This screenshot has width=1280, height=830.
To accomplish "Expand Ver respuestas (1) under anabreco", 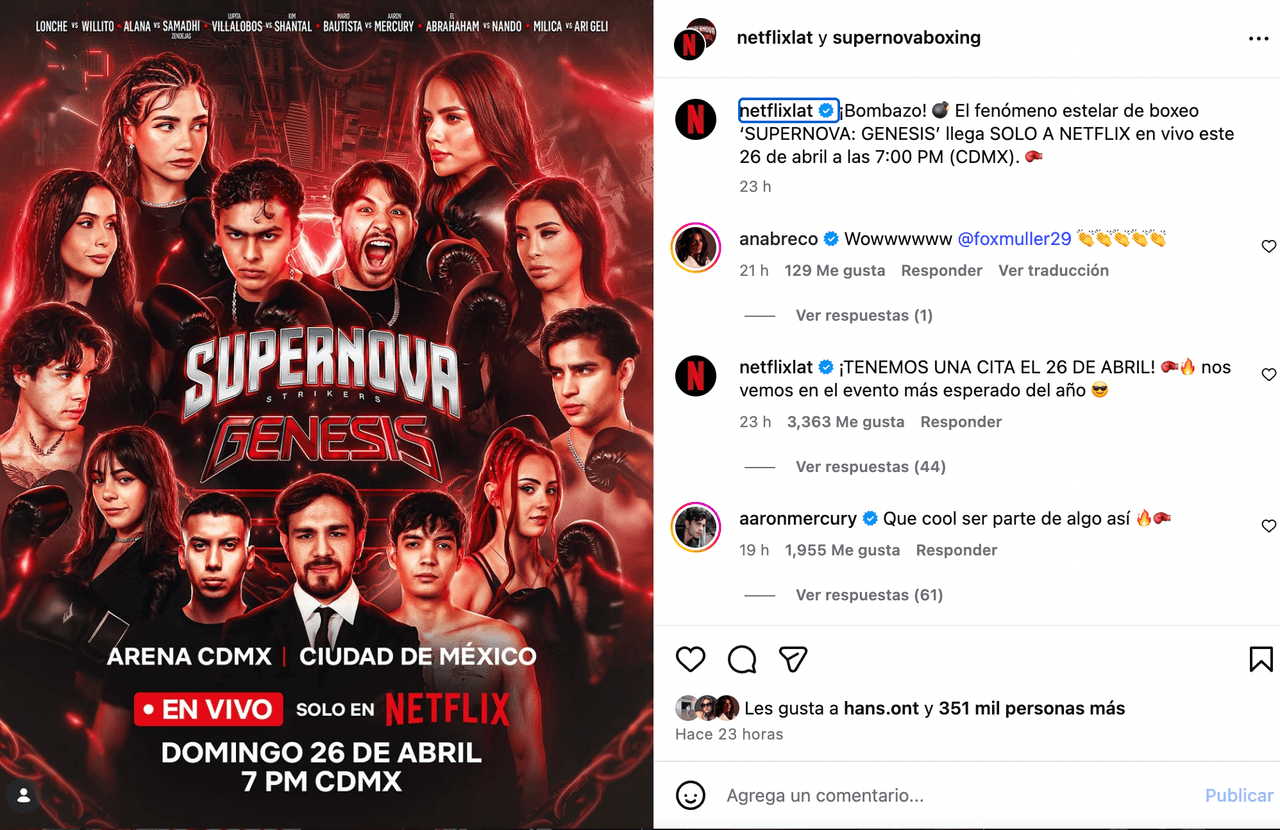I will pyautogui.click(x=864, y=315).
